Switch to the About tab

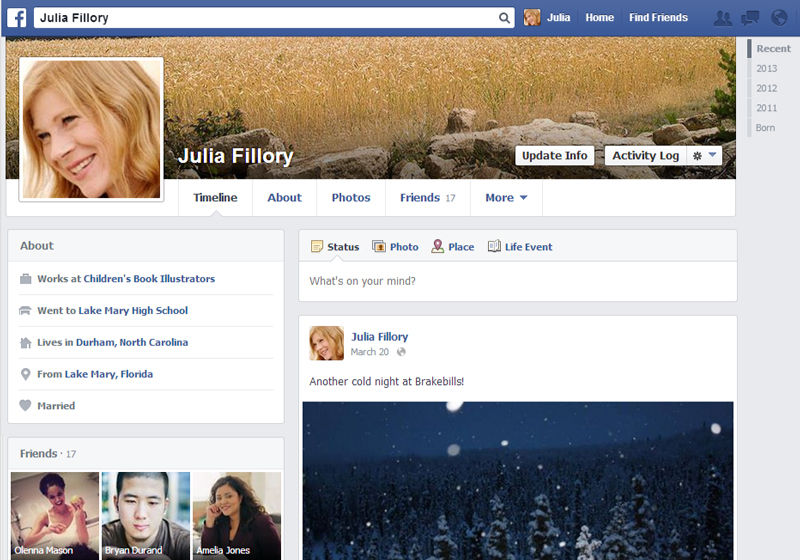pos(284,198)
